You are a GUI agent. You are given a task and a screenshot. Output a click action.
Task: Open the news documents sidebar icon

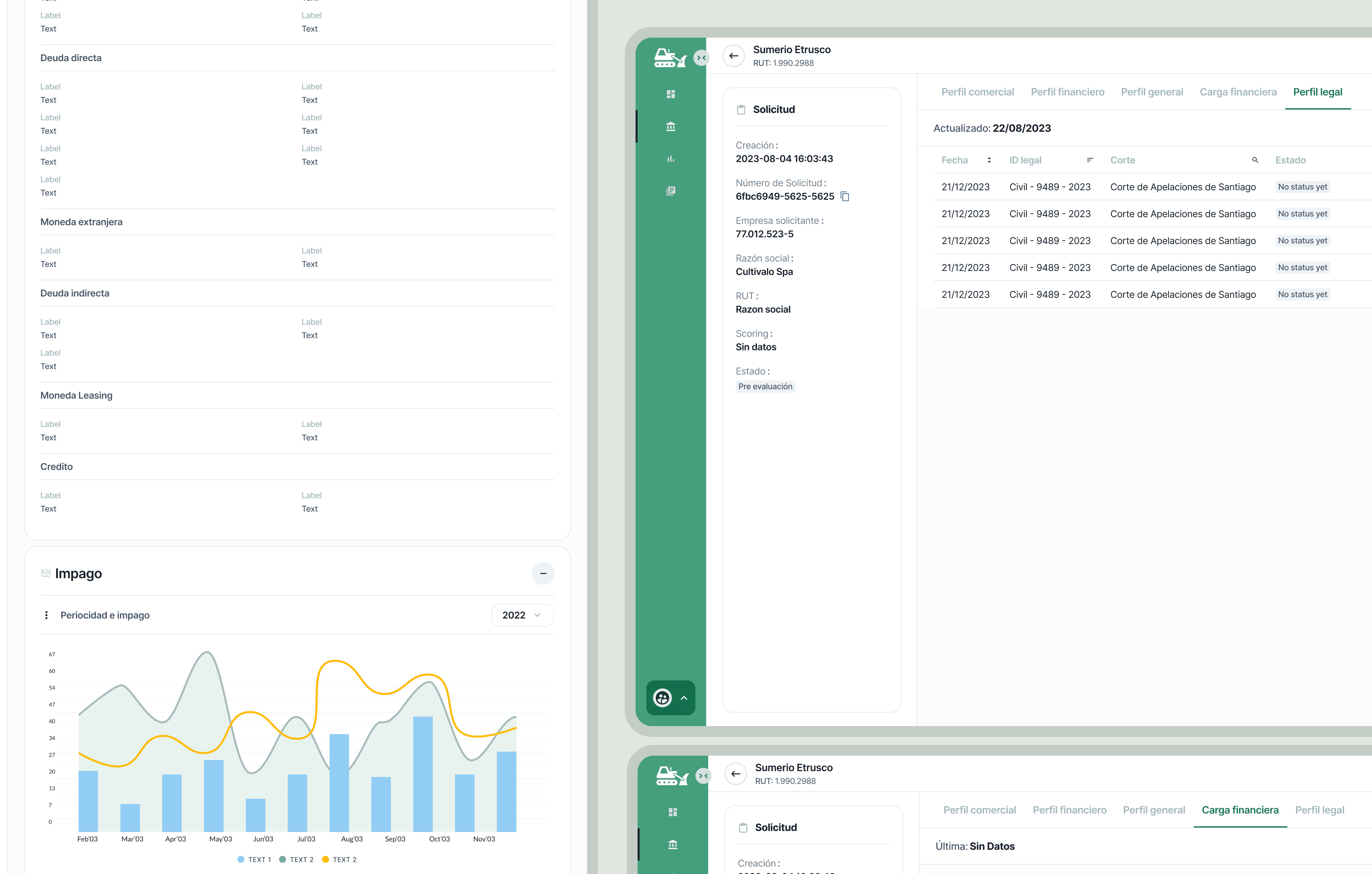pyautogui.click(x=671, y=191)
